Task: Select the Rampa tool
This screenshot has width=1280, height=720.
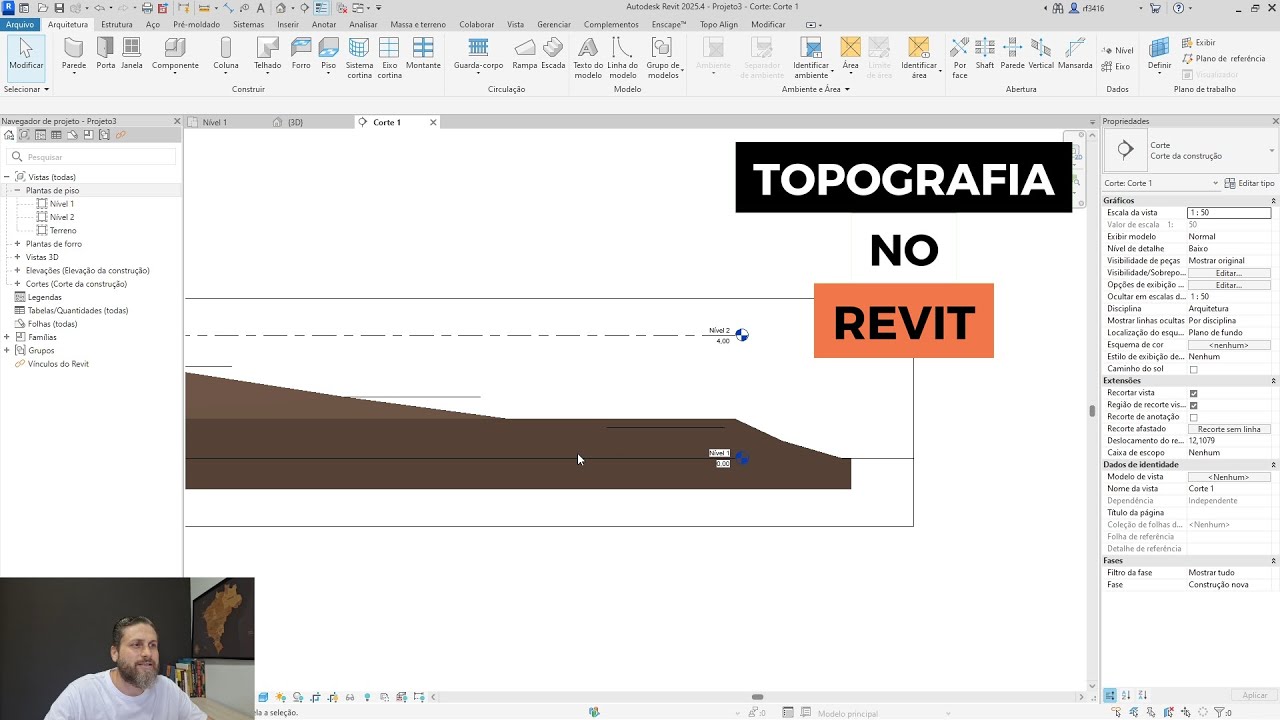Action: coord(525,54)
